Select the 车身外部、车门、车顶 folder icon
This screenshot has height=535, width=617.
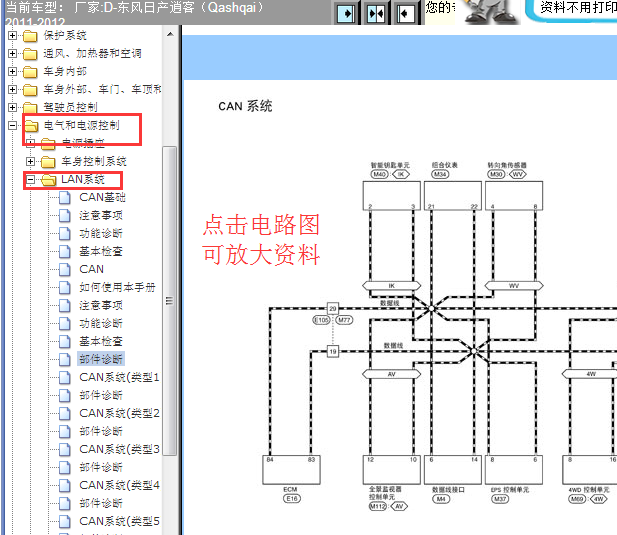point(30,90)
